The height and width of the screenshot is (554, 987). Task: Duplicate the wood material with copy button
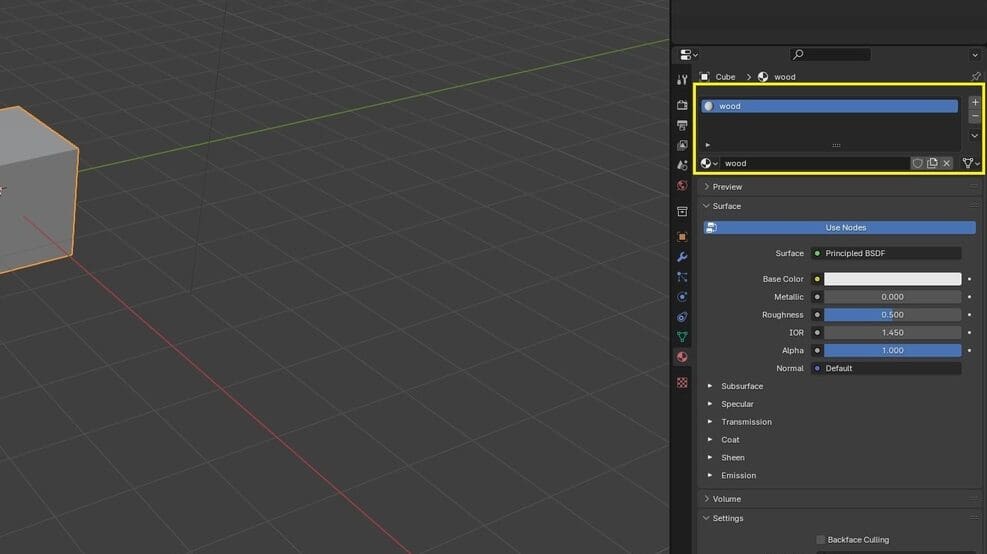(x=932, y=163)
